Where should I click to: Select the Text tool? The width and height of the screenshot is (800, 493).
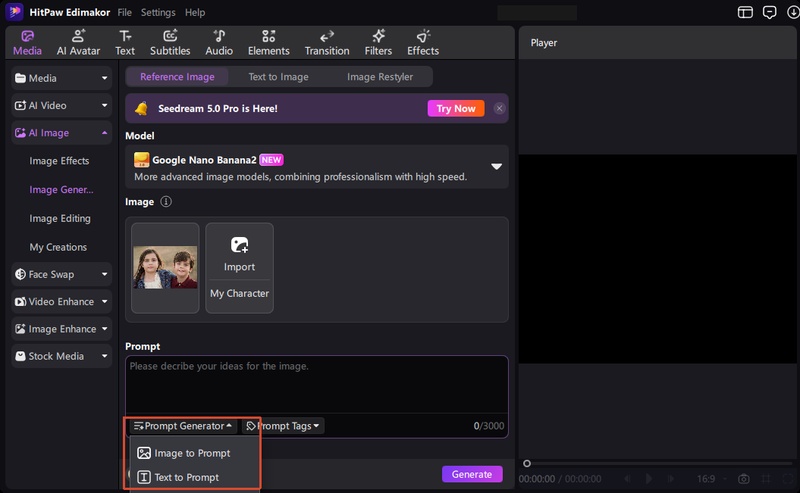click(124, 43)
